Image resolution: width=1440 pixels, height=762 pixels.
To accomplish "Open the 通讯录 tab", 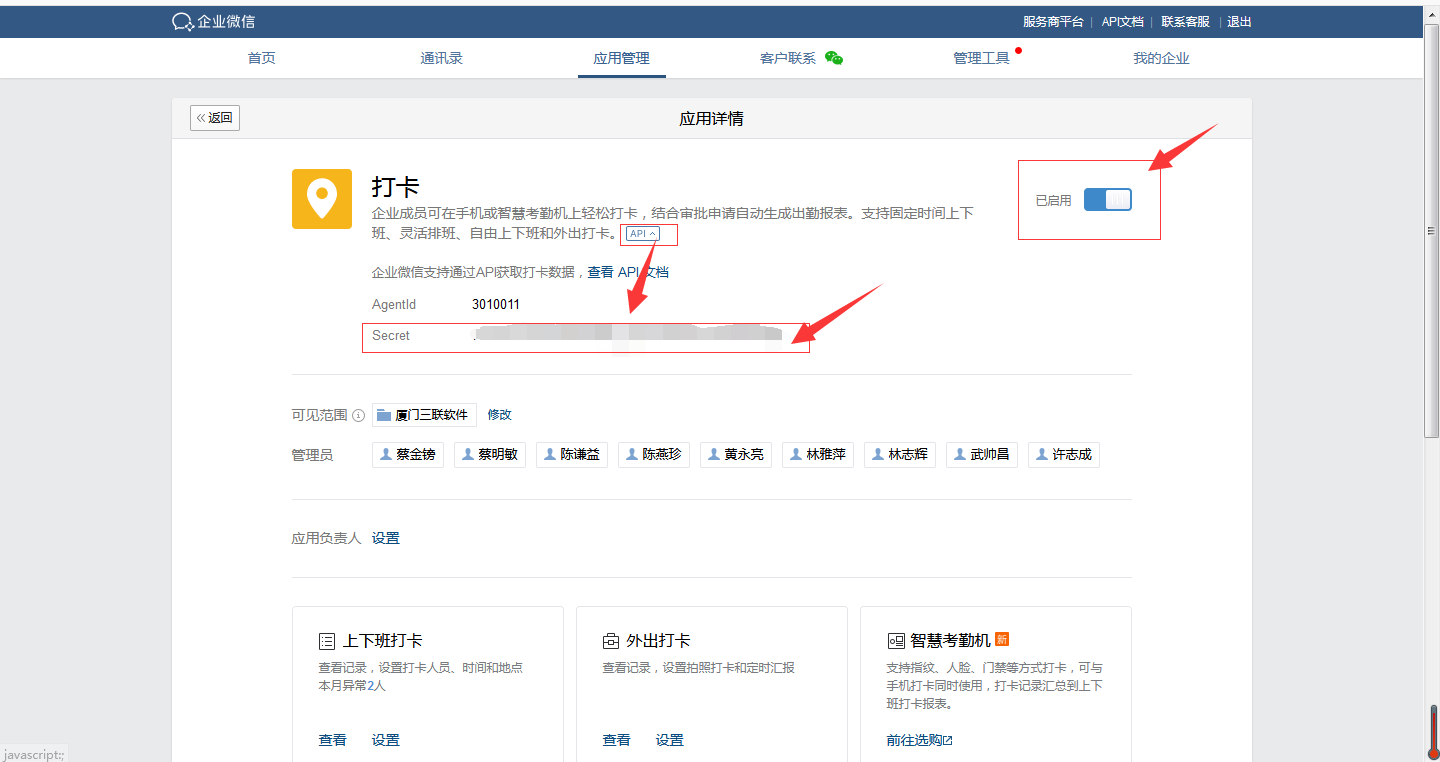I will [x=442, y=58].
